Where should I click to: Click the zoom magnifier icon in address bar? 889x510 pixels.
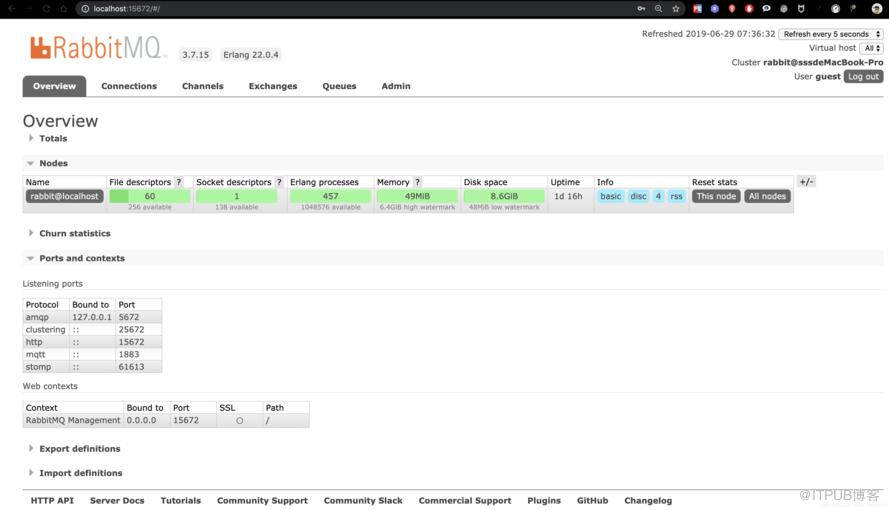click(658, 8)
